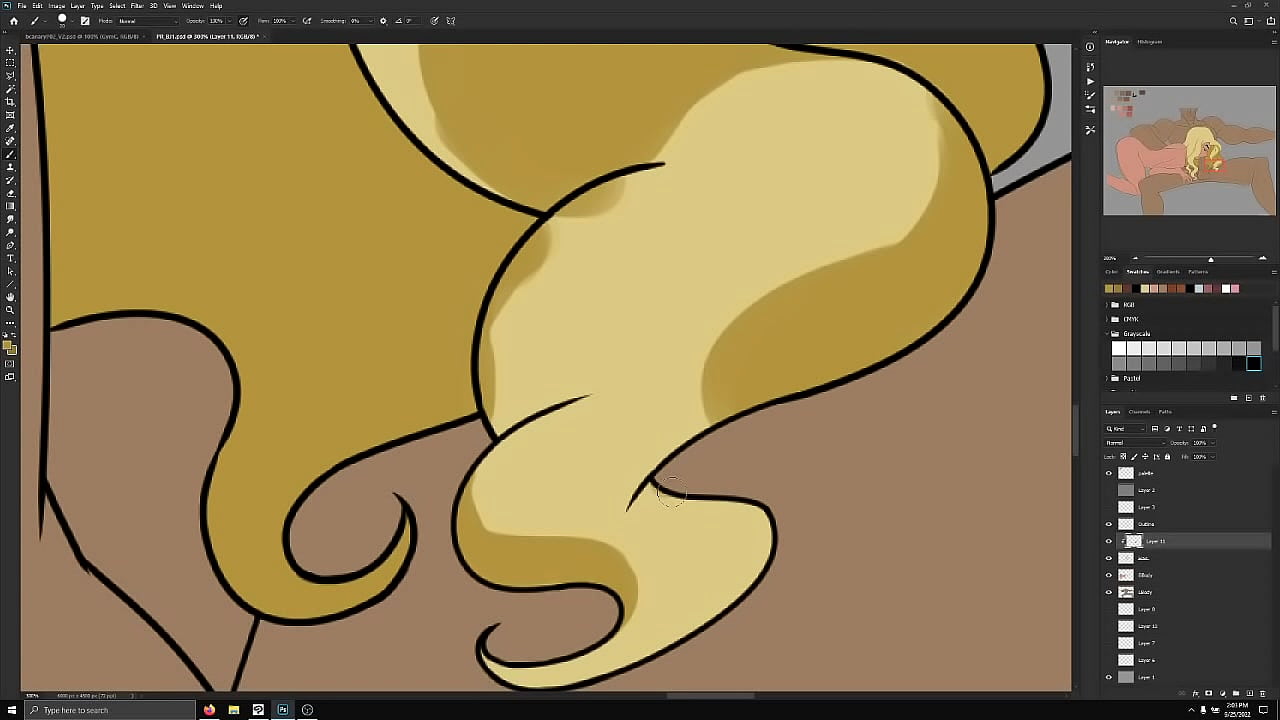
Task: Show Layer 2 by clicking its eye box
Action: [1108, 490]
